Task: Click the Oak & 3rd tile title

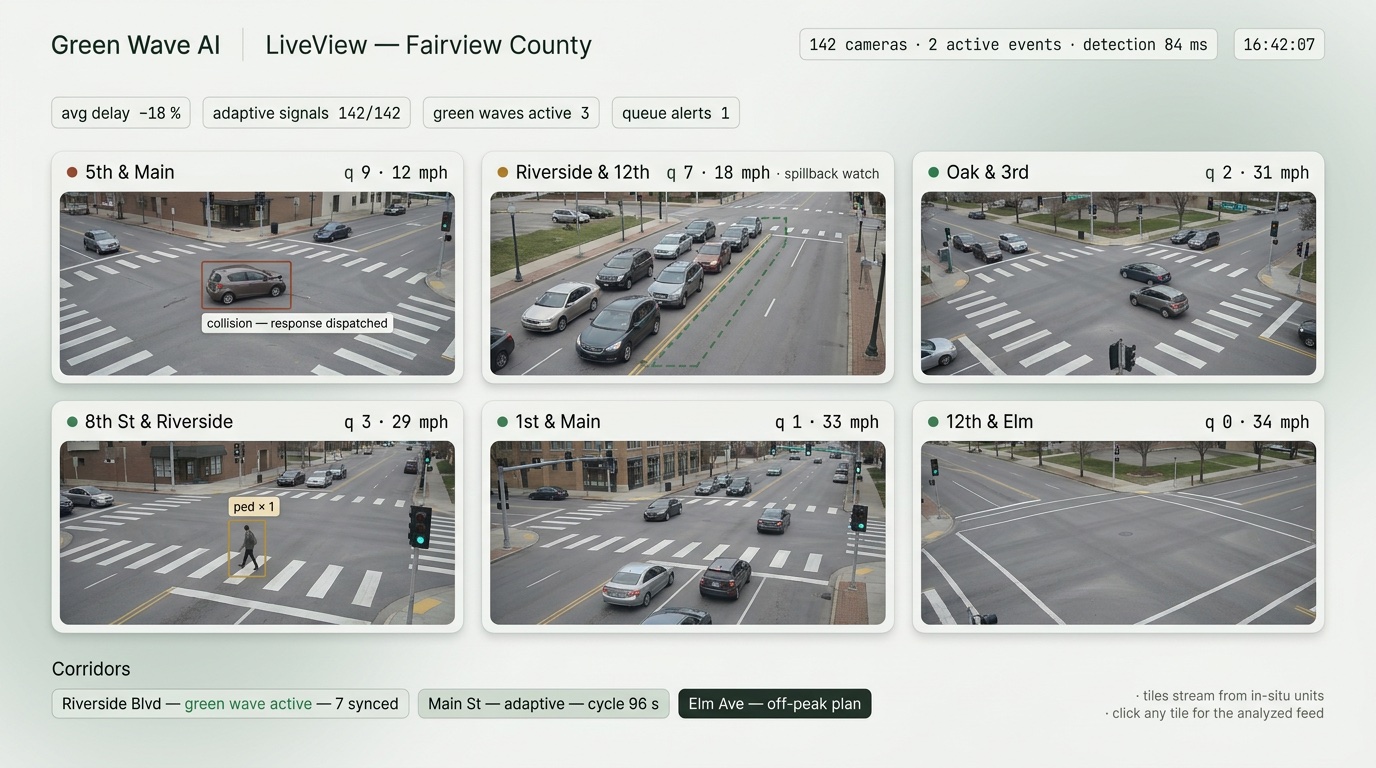Action: coord(987,172)
